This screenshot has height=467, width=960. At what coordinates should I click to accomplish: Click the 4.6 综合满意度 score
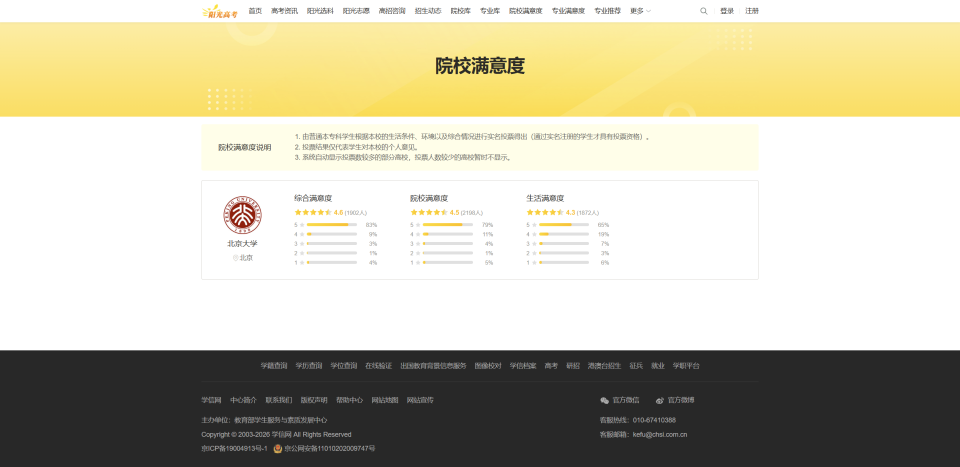pyautogui.click(x=339, y=212)
